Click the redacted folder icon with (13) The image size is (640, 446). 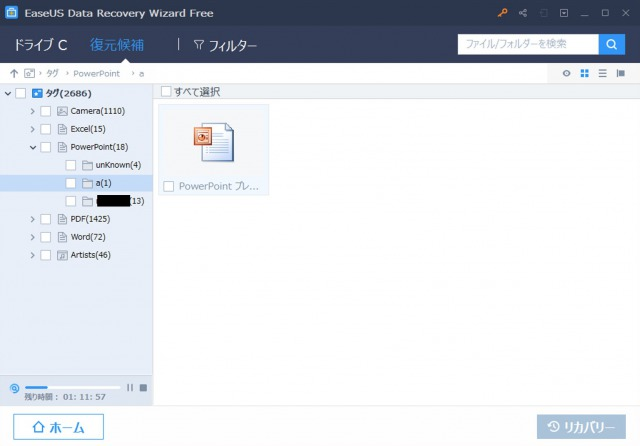(x=87, y=201)
